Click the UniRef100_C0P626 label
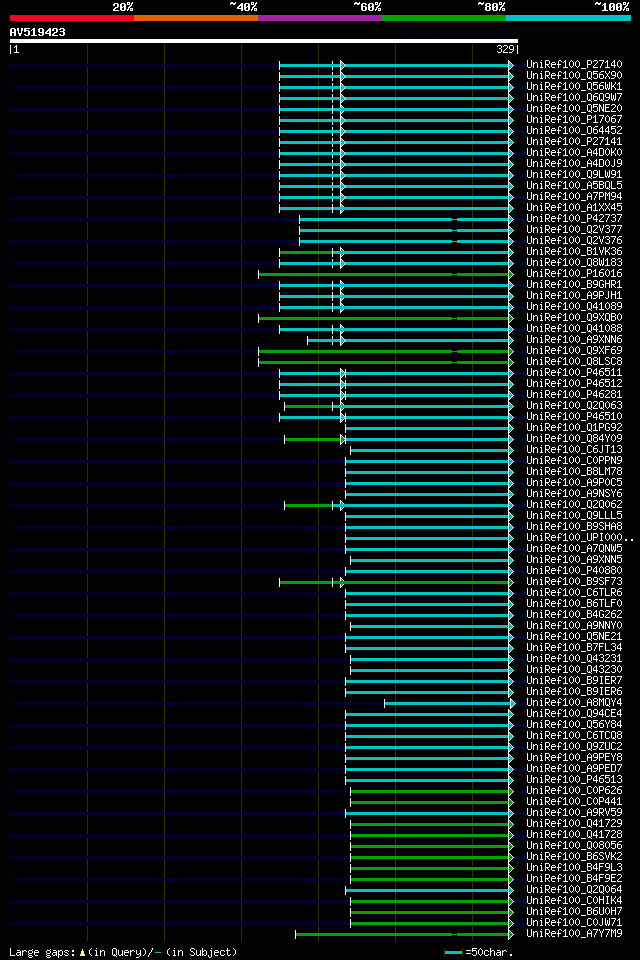This screenshot has width=640, height=960. coord(574,792)
